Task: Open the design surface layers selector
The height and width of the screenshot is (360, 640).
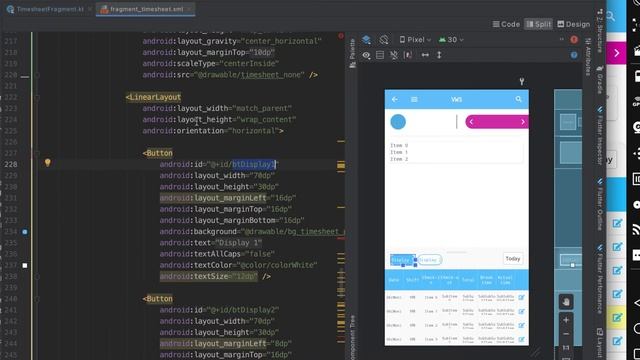Action: pyautogui.click(x=366, y=40)
